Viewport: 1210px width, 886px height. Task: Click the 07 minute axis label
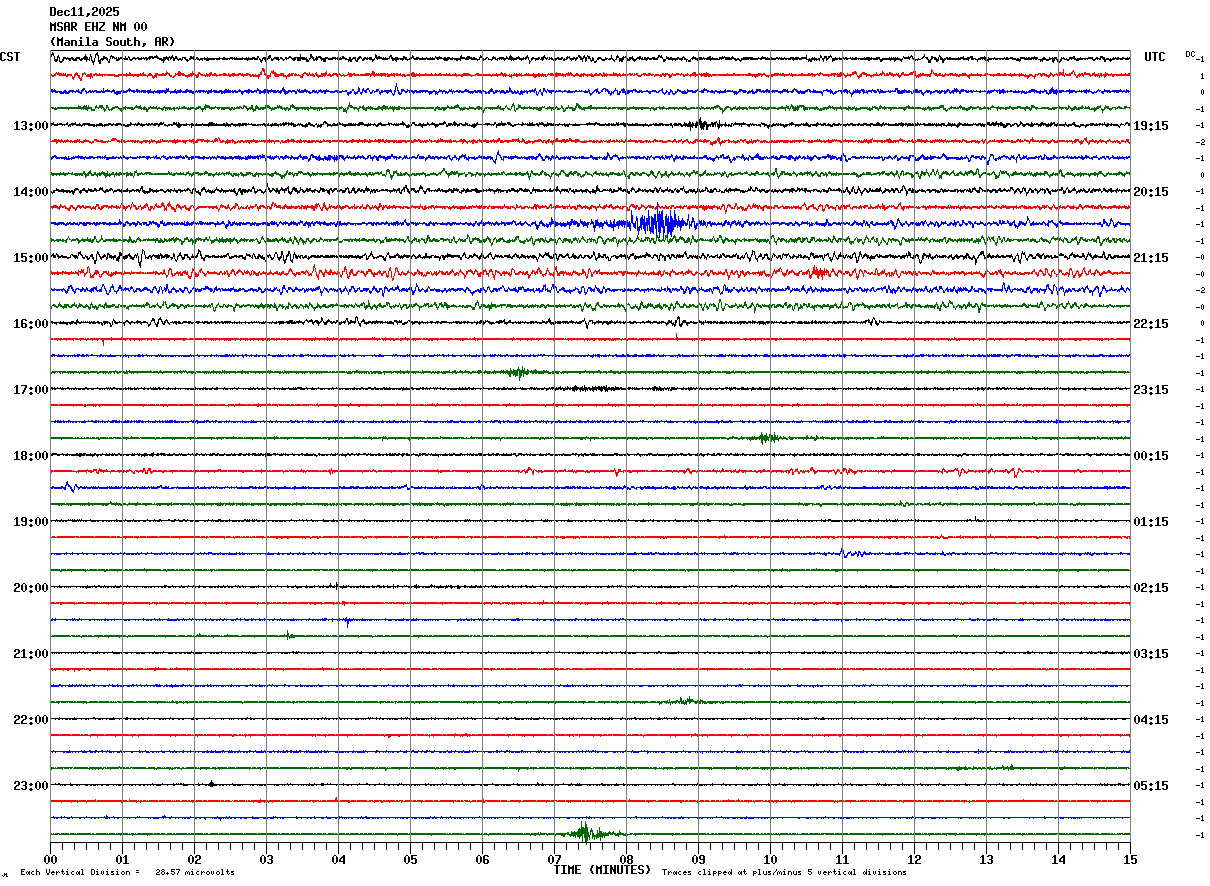click(x=554, y=859)
